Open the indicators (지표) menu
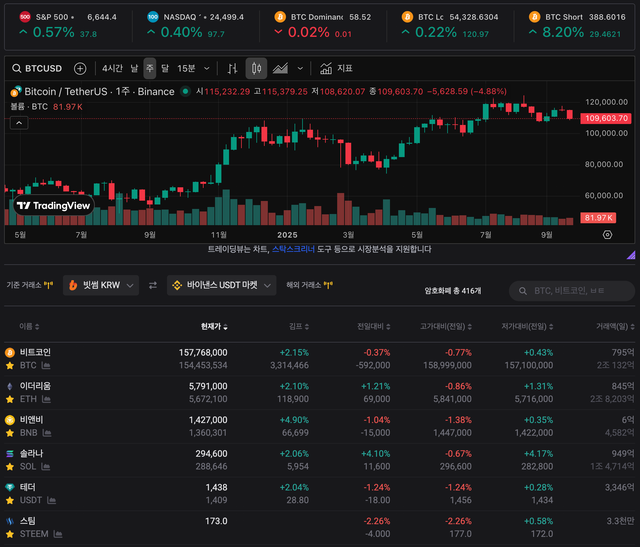640x547 pixels. (x=337, y=69)
